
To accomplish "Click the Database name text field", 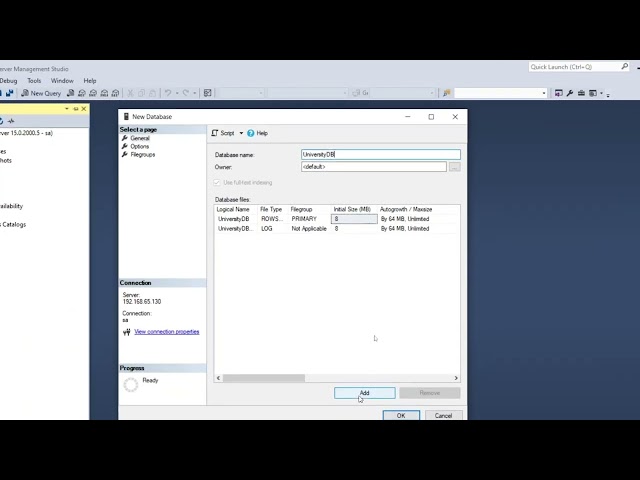I will 381,154.
